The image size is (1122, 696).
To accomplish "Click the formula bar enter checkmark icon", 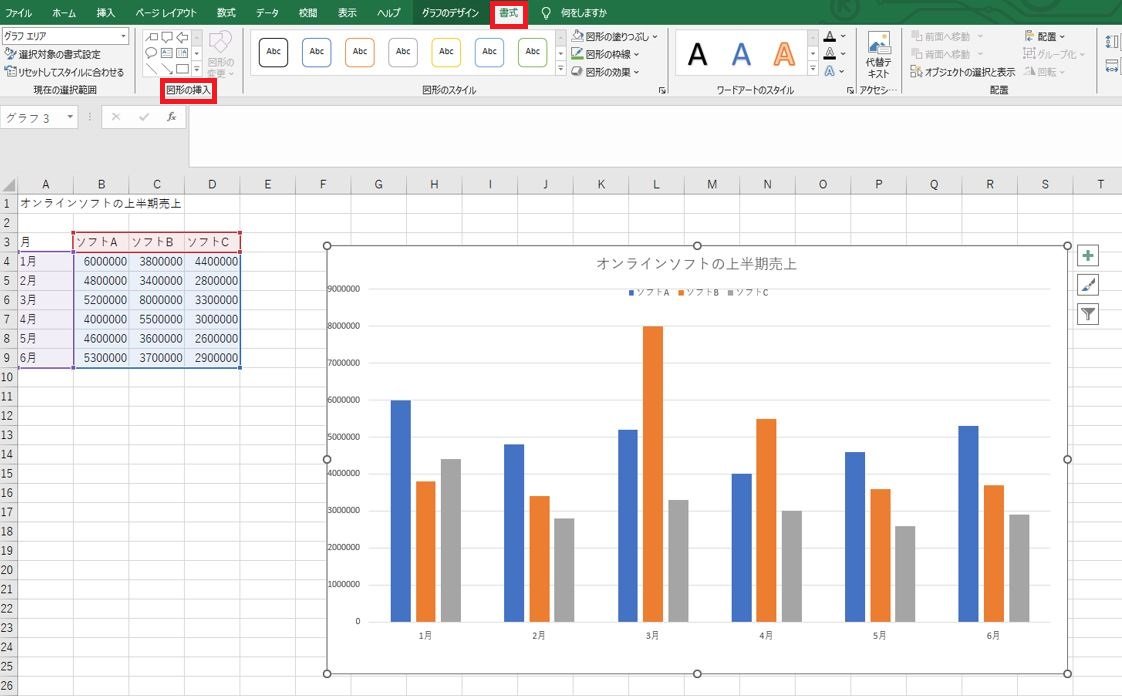I will (144, 117).
